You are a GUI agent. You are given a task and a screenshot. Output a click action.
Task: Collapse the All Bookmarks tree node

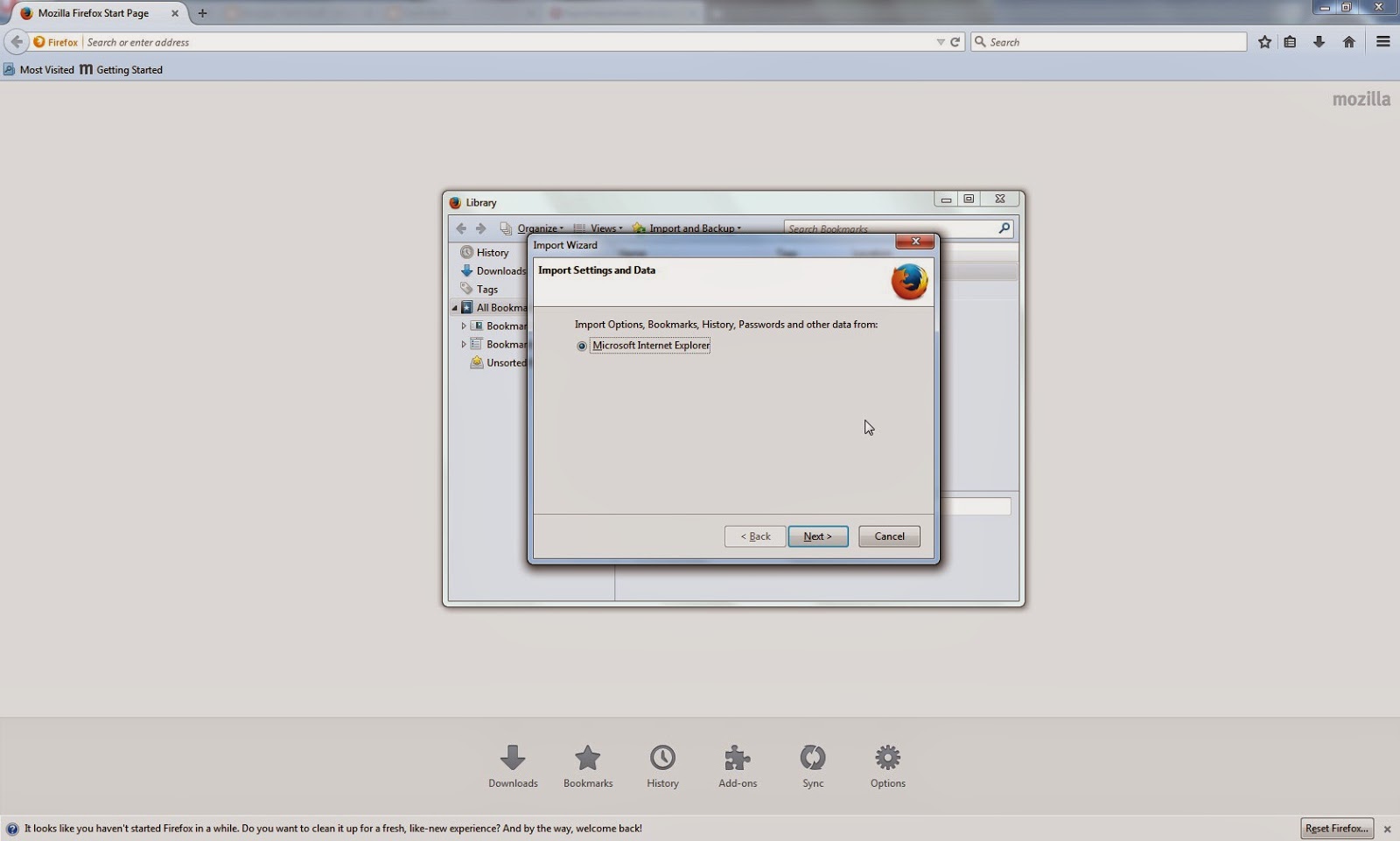pyautogui.click(x=454, y=308)
